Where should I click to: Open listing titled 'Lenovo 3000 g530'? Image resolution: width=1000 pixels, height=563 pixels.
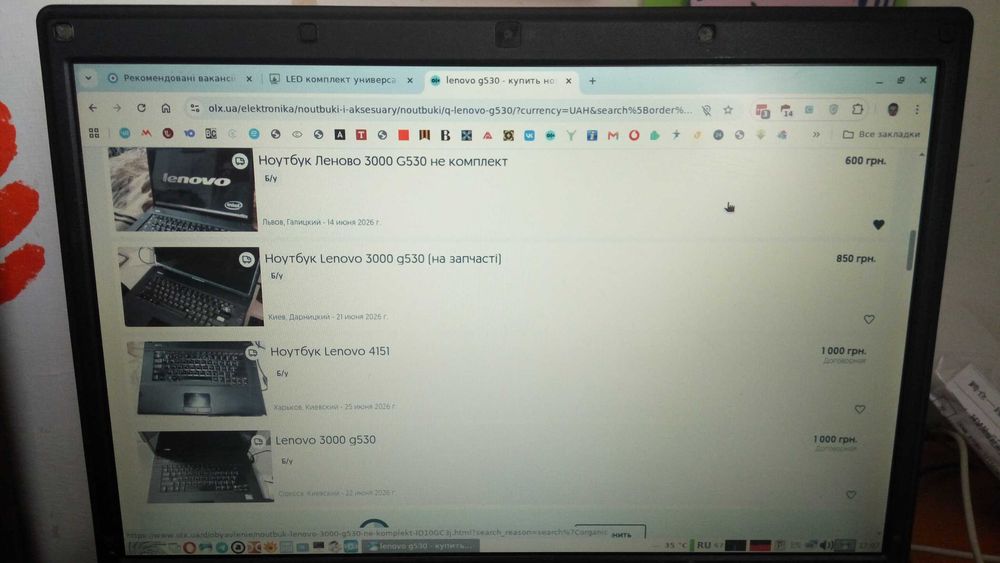325,440
